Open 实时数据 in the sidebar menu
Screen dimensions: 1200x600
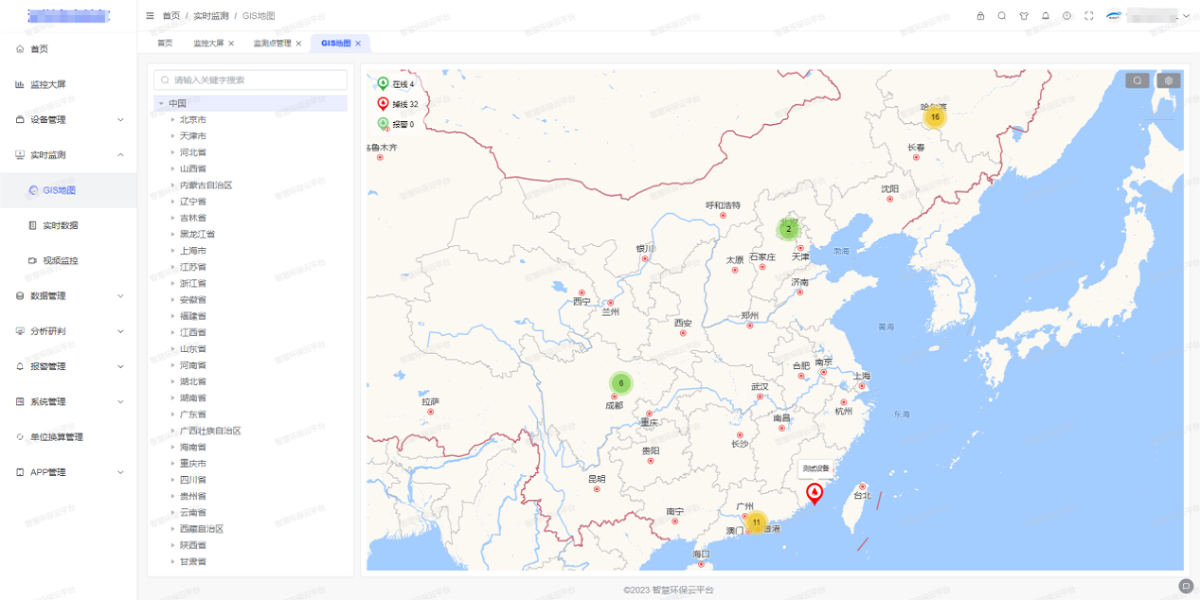click(60, 225)
